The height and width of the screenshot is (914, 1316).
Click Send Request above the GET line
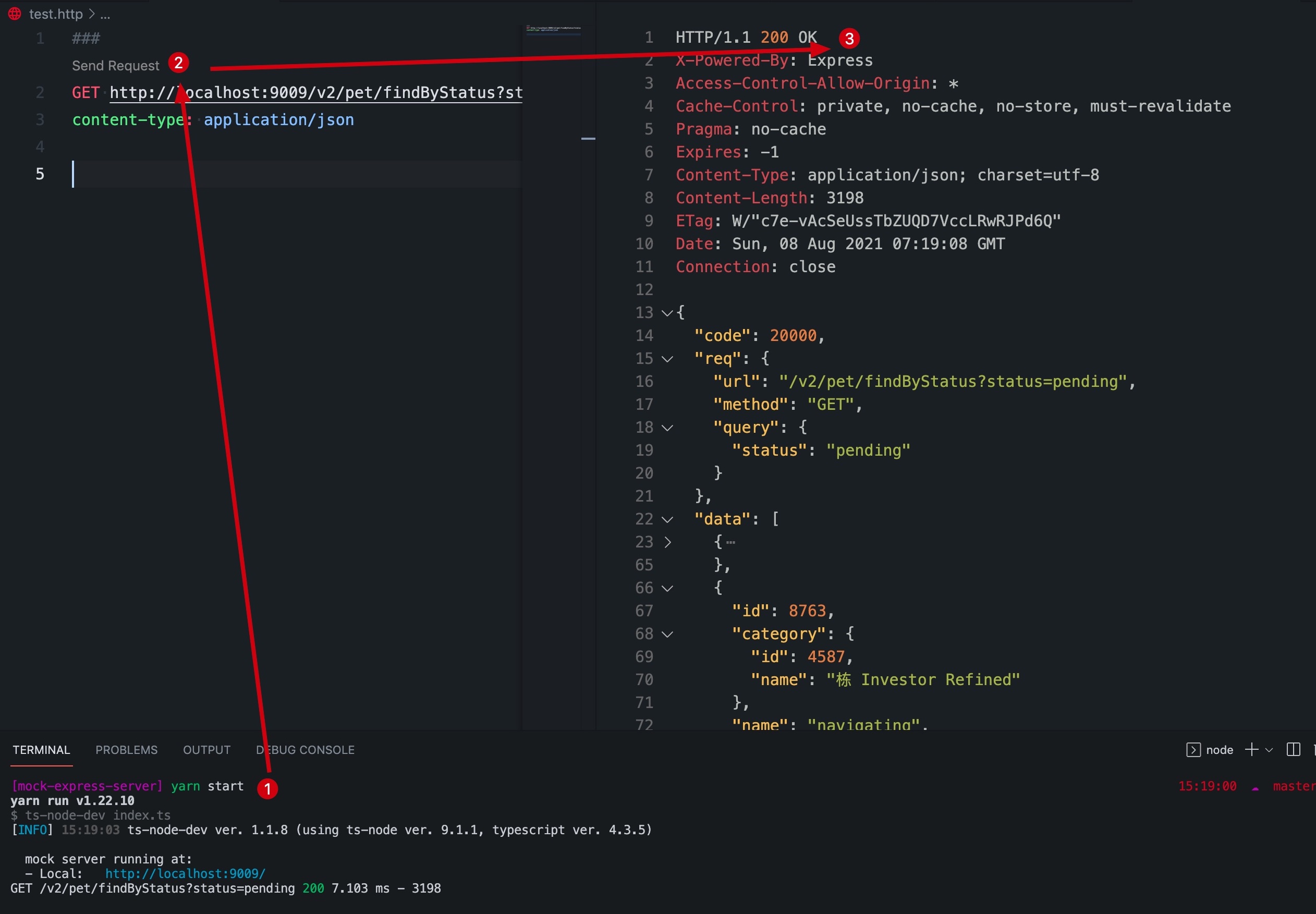click(x=115, y=66)
